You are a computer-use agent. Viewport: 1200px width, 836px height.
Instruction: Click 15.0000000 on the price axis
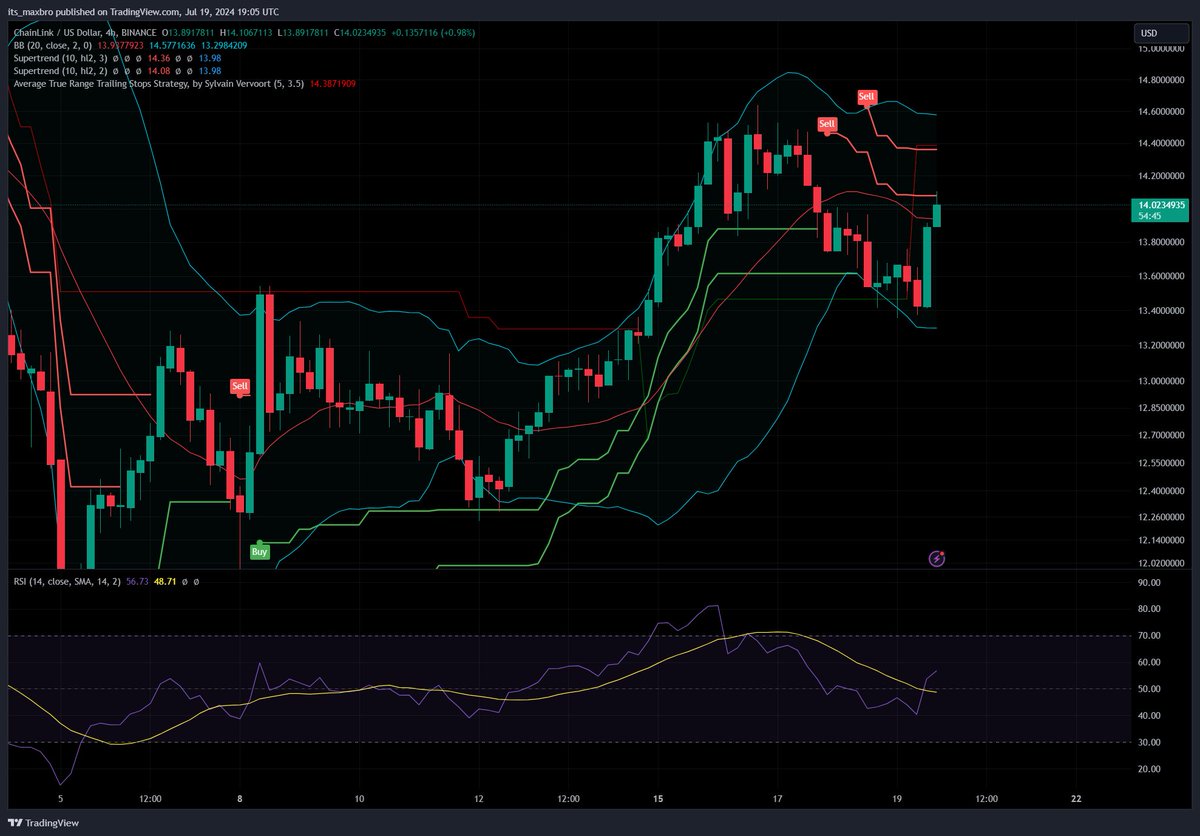[1163, 48]
